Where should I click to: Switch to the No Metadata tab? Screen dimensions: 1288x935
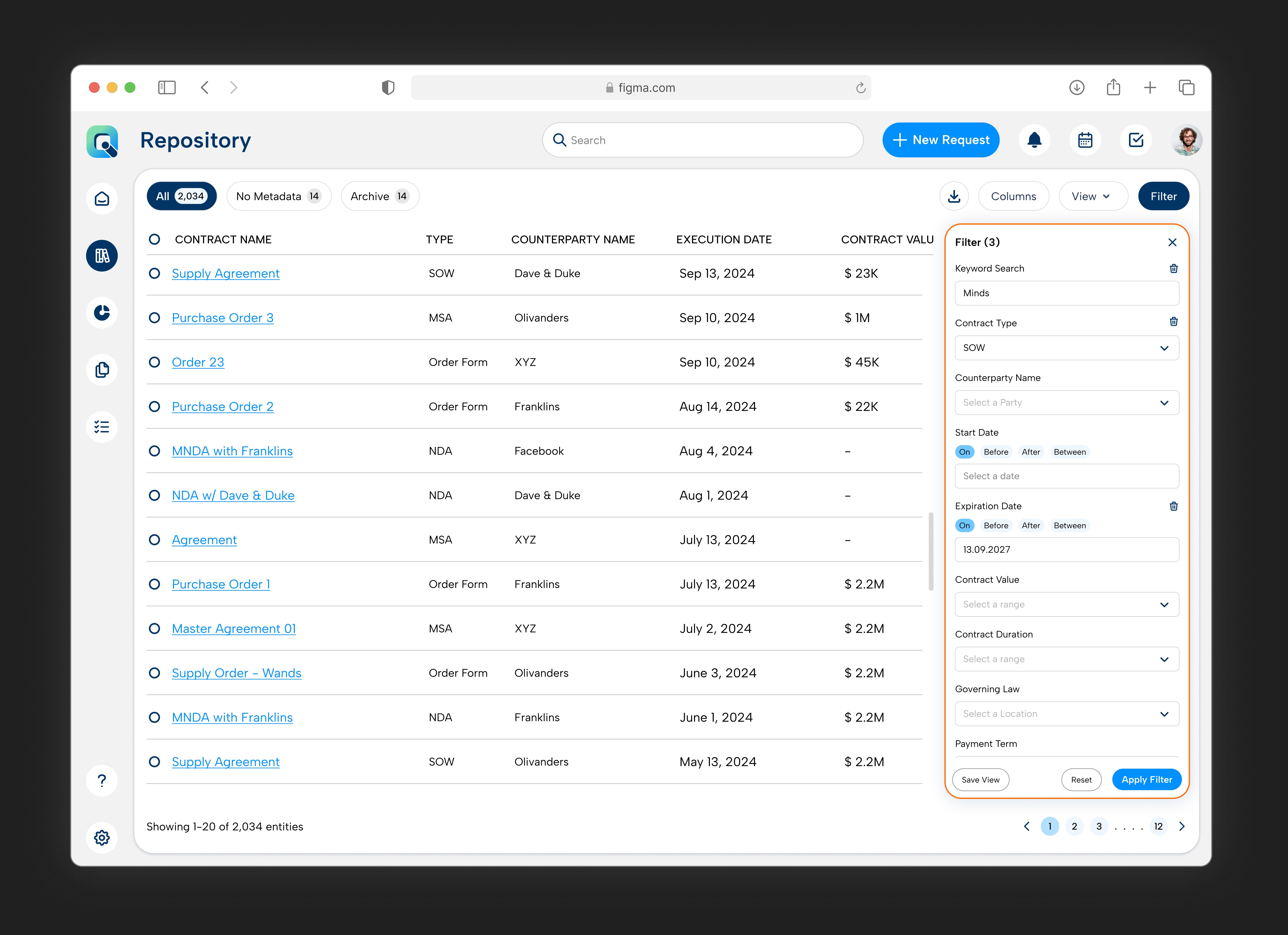pyautogui.click(x=278, y=196)
